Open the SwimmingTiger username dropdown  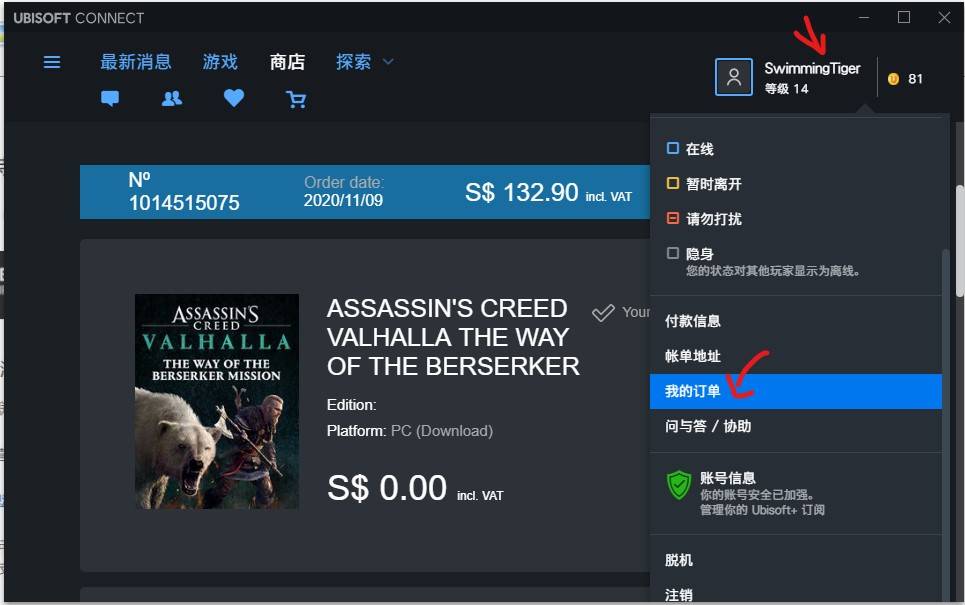tap(812, 68)
